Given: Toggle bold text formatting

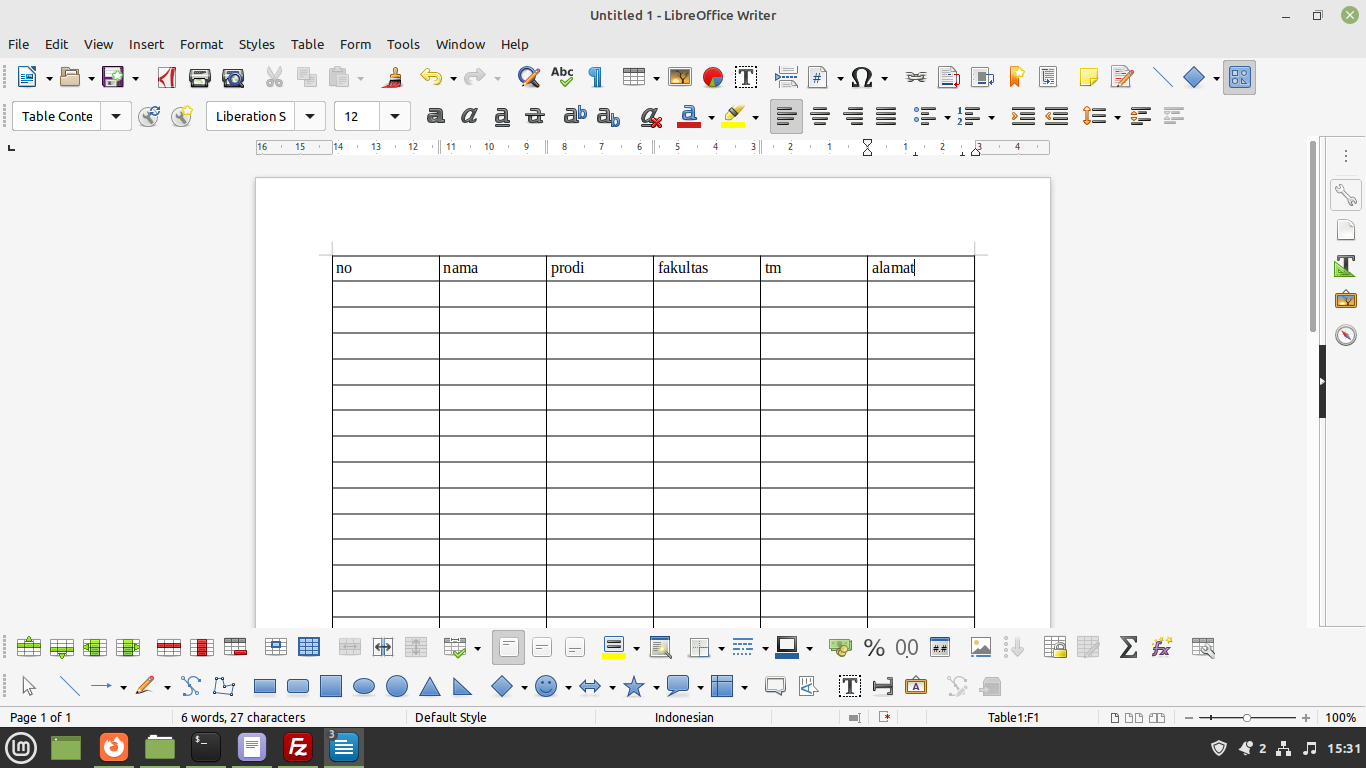Looking at the screenshot, I should pyautogui.click(x=436, y=116).
